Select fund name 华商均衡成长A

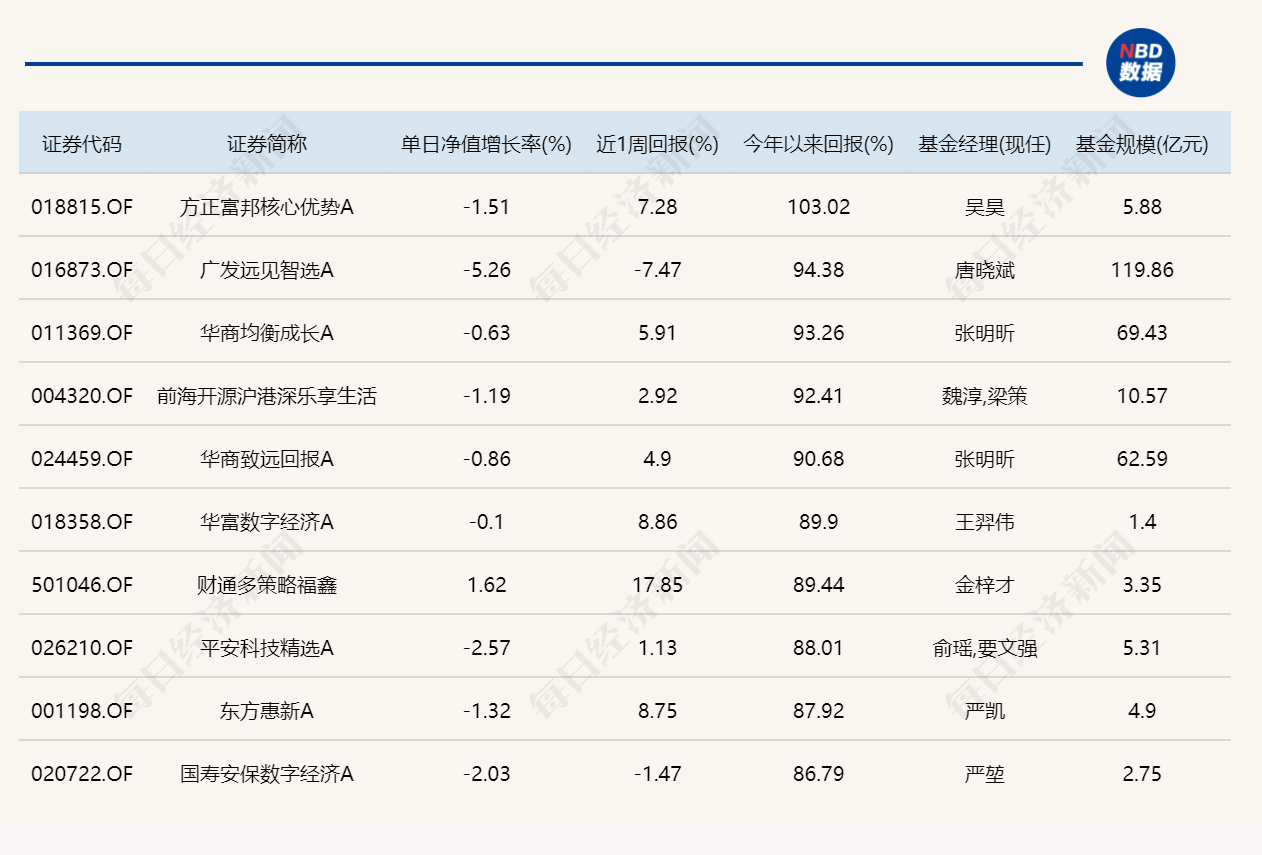(267, 333)
